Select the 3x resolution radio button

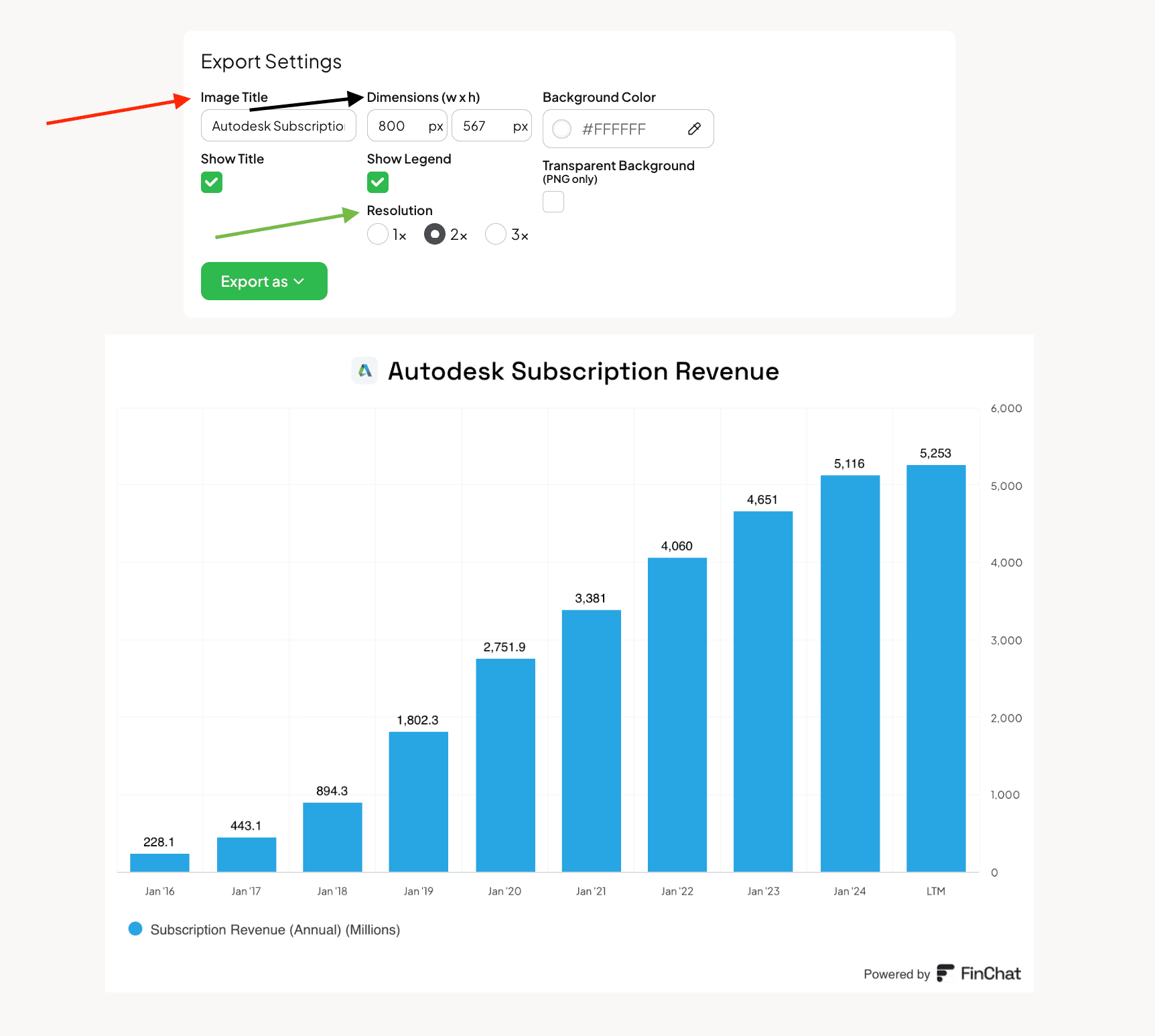pos(496,234)
